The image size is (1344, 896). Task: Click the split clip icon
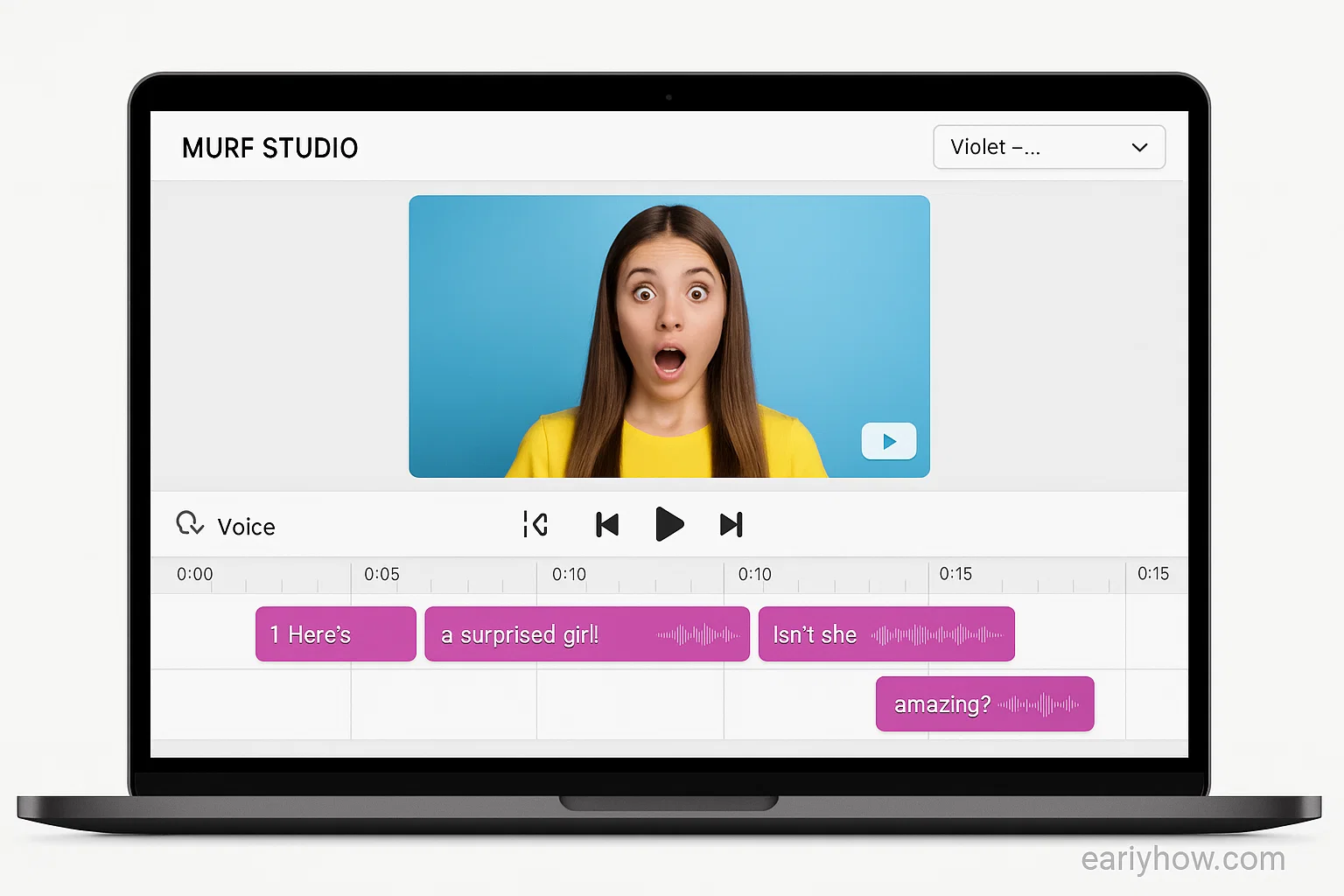pos(535,524)
